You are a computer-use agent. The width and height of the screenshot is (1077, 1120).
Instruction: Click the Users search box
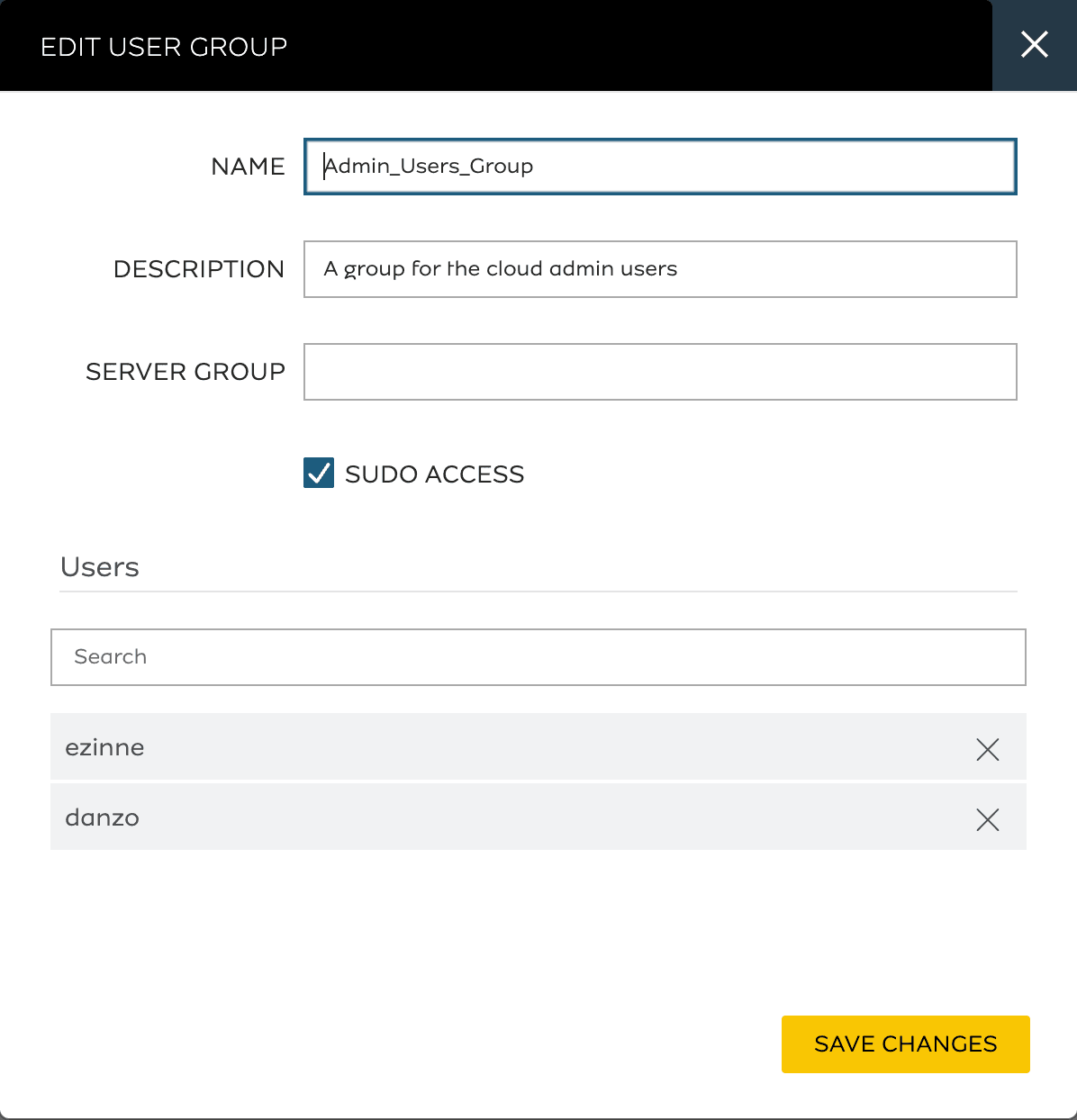[x=538, y=657]
